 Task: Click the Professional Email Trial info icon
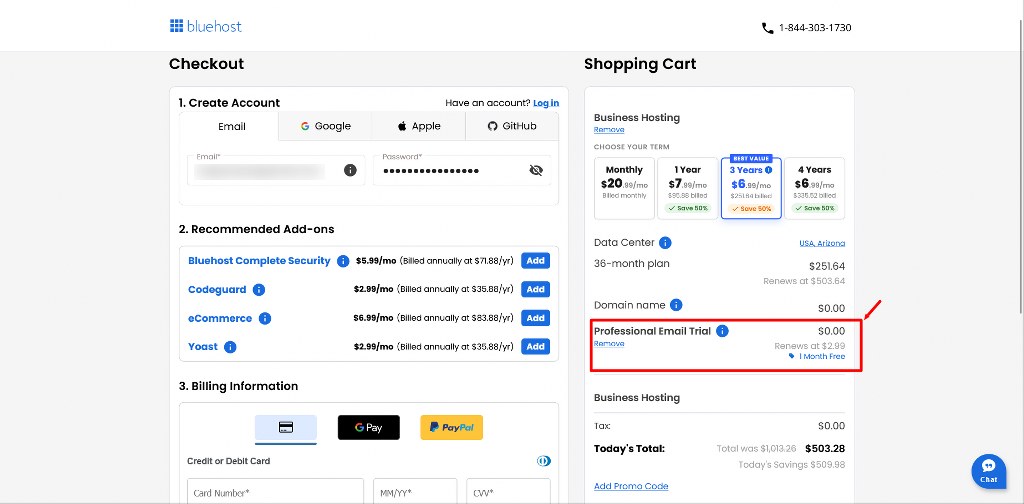(722, 331)
